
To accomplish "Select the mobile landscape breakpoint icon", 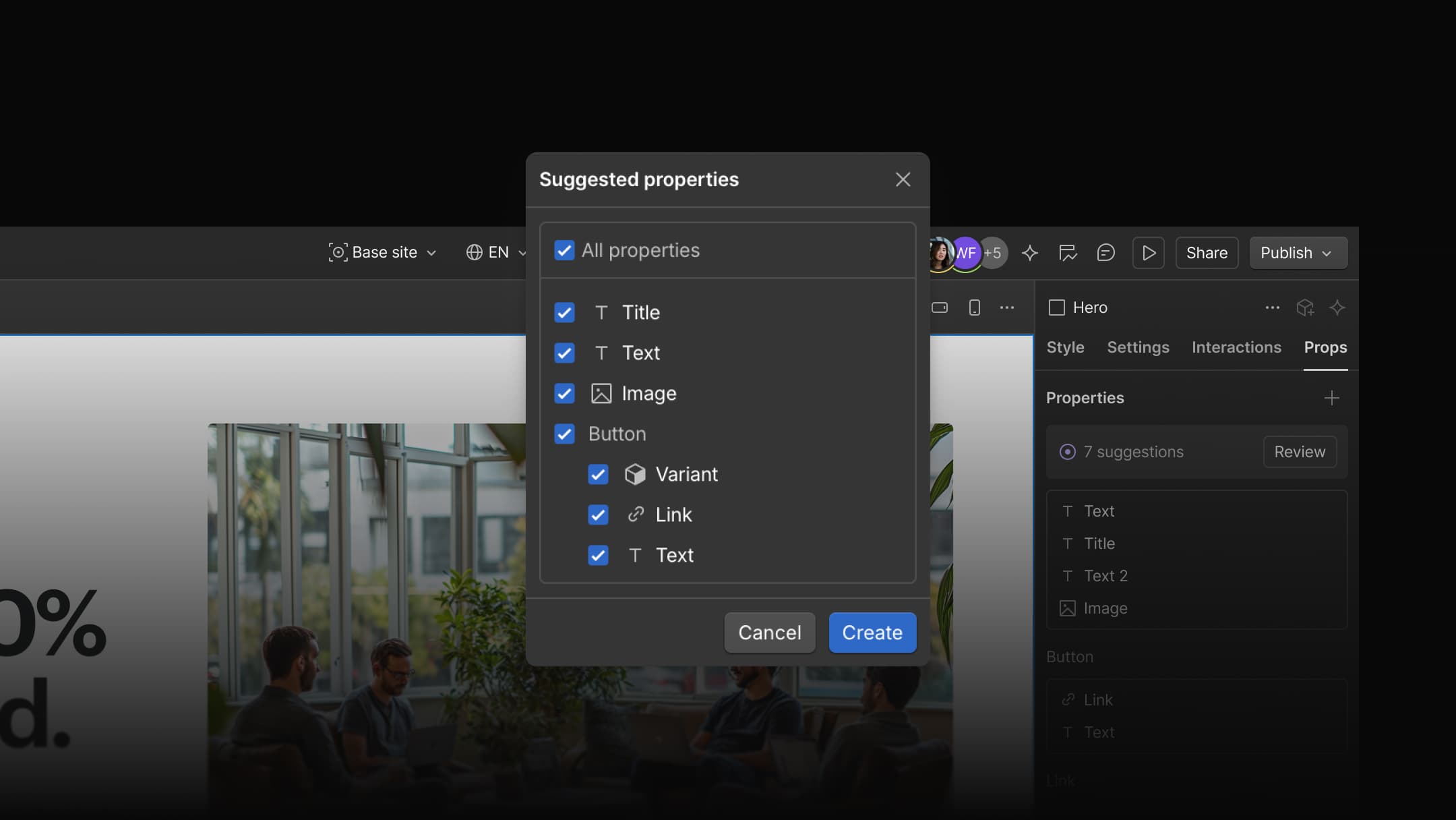I will [x=940, y=307].
